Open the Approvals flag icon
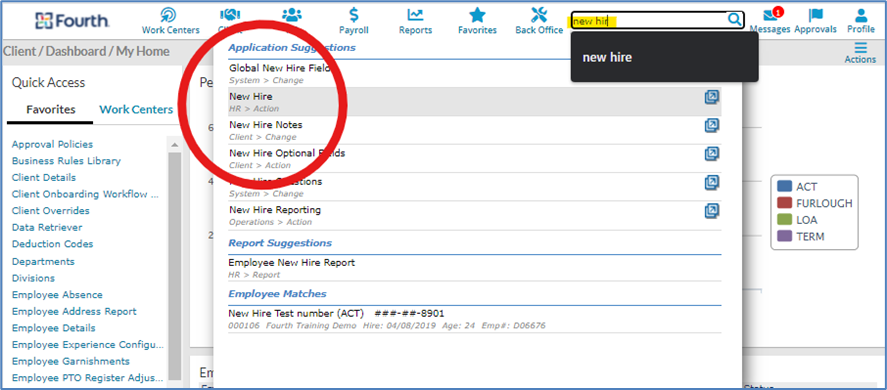Screen dimensions: 887x390 pos(816,15)
